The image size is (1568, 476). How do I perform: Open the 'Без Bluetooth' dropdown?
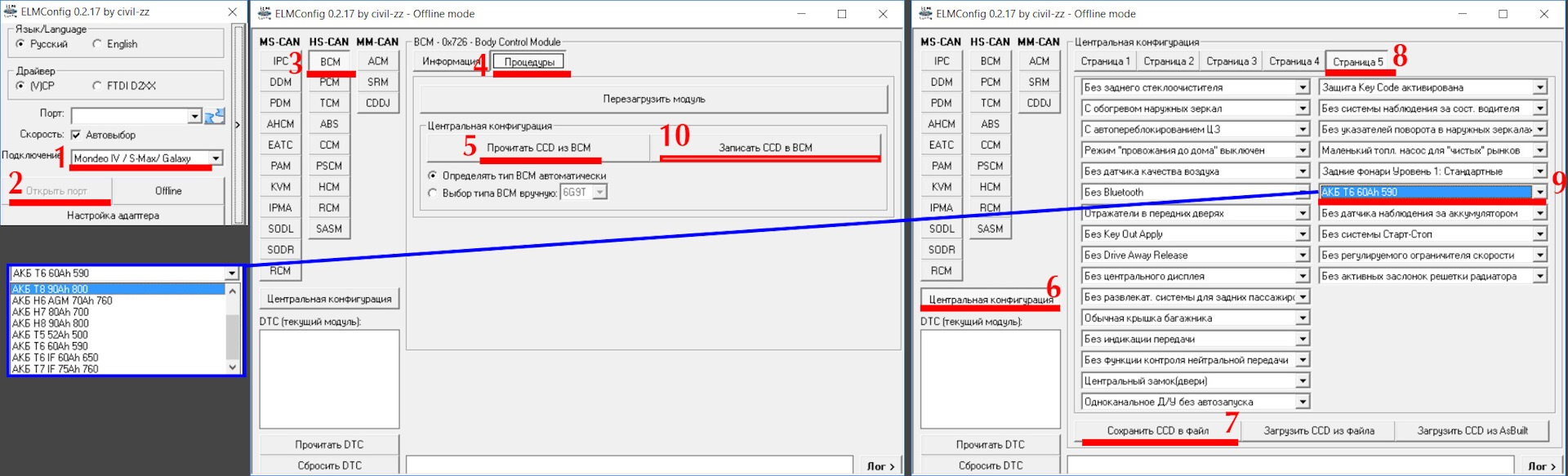point(1303,193)
